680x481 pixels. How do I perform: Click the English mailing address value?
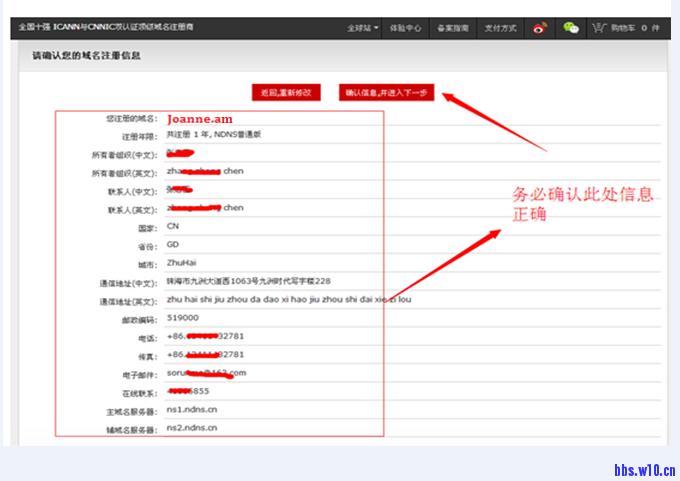click(288, 299)
